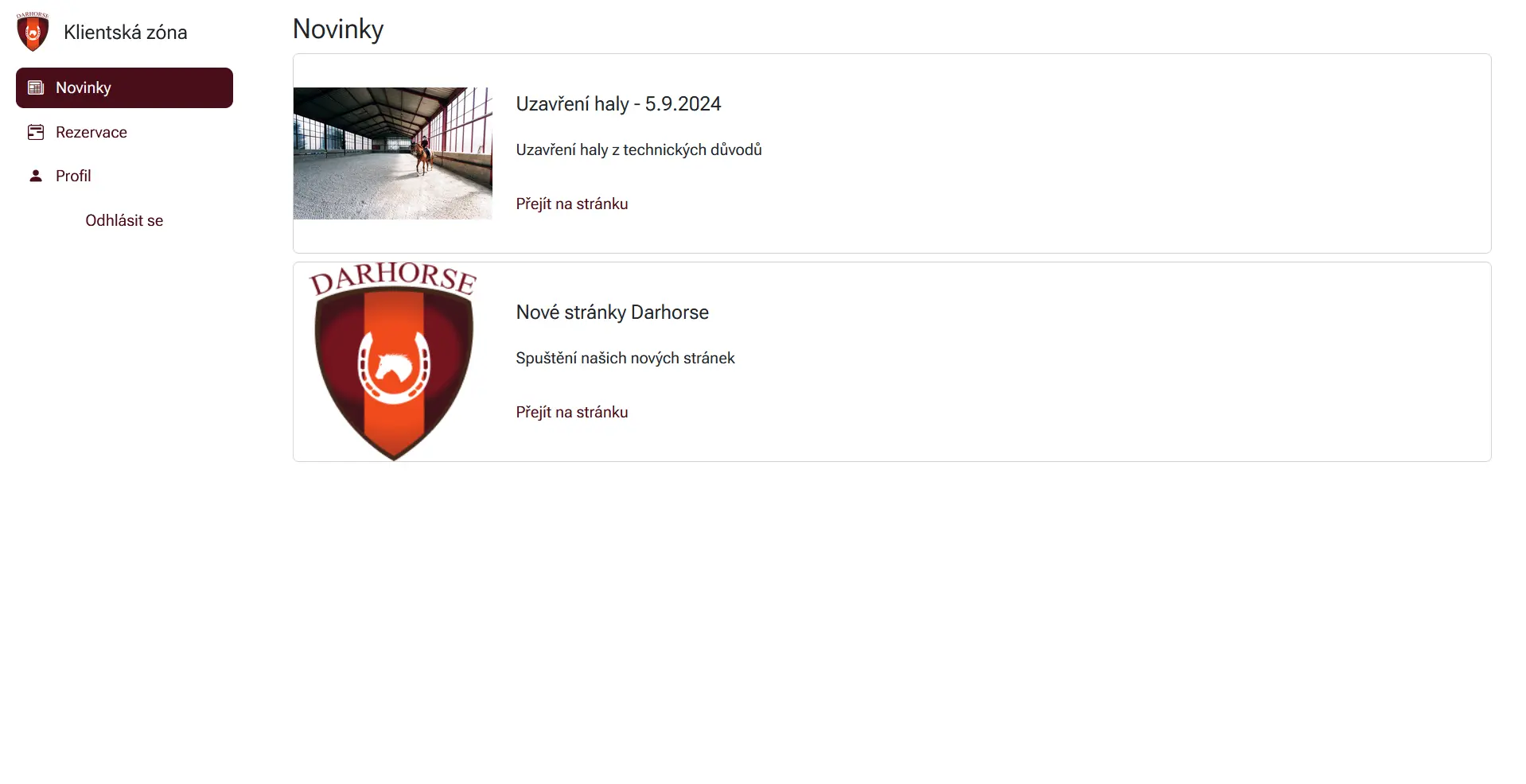Click the Klientská zóna title text
The width and height of the screenshot is (1526, 784).
(126, 32)
